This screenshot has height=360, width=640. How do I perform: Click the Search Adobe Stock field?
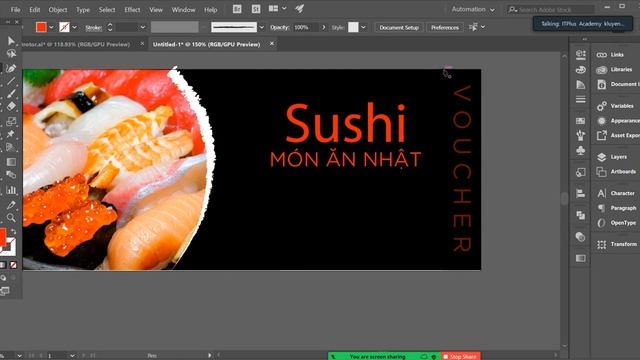[551, 9]
